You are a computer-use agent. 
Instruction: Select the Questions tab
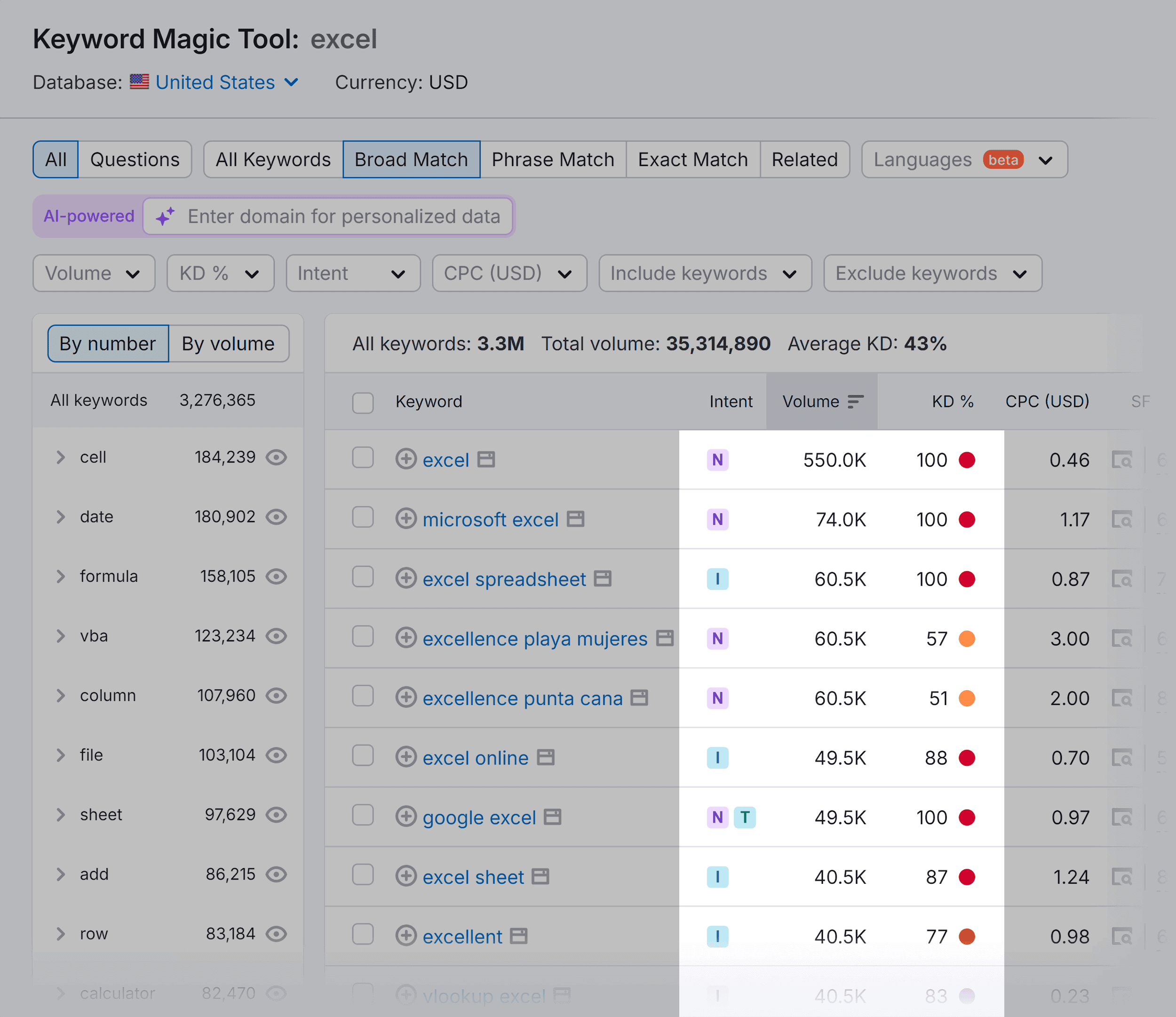click(x=135, y=159)
